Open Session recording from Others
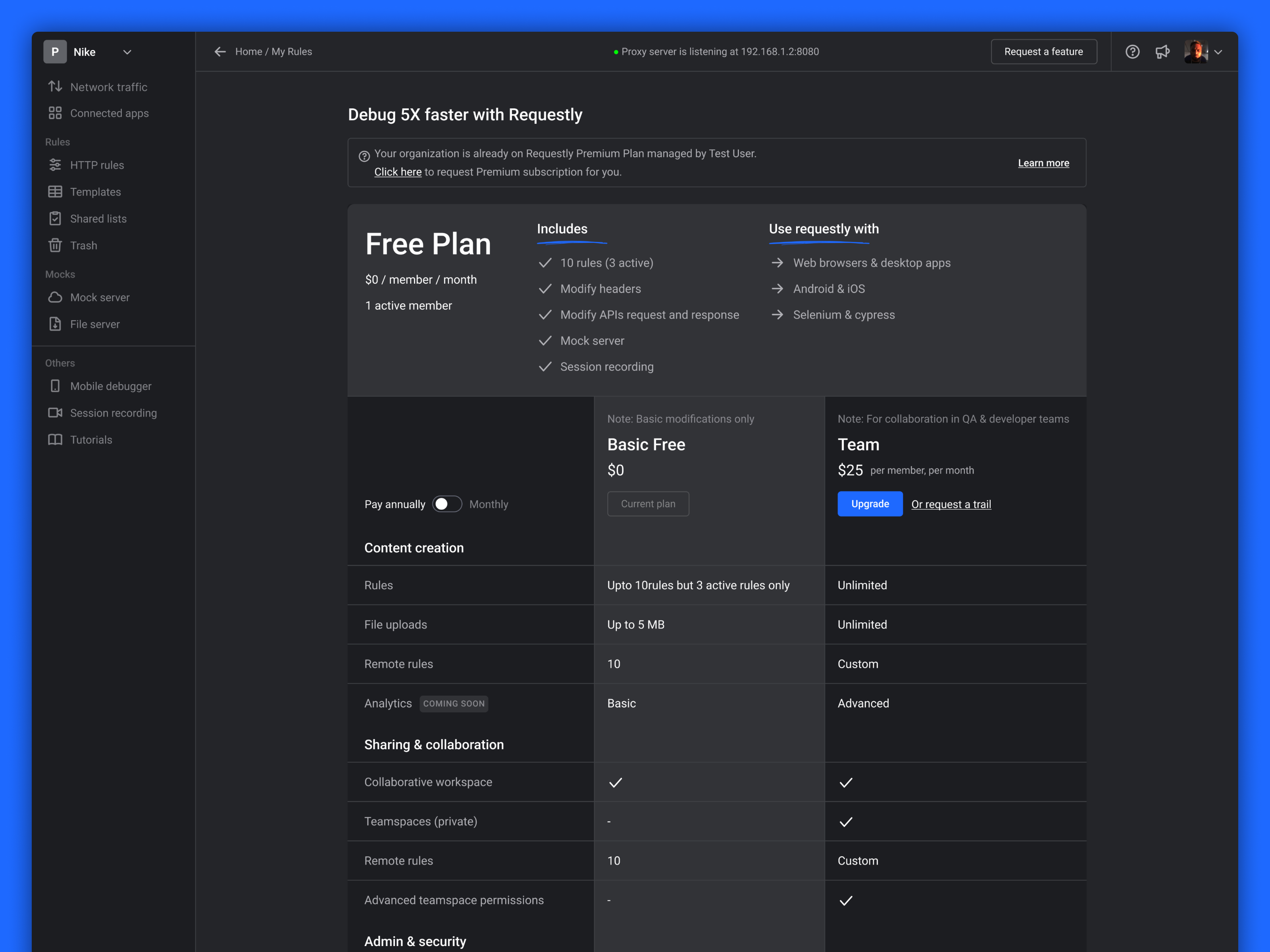Viewport: 1270px width, 952px height. coord(113,413)
